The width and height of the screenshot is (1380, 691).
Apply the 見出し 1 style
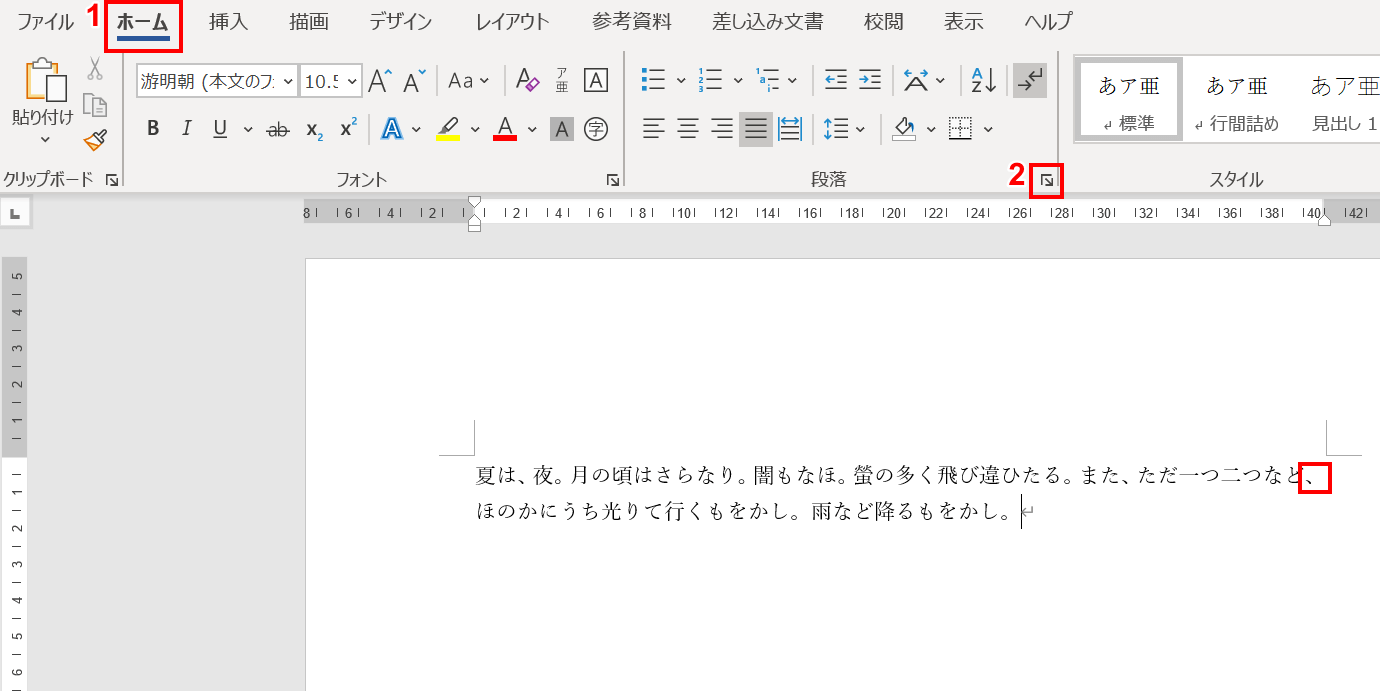1343,99
